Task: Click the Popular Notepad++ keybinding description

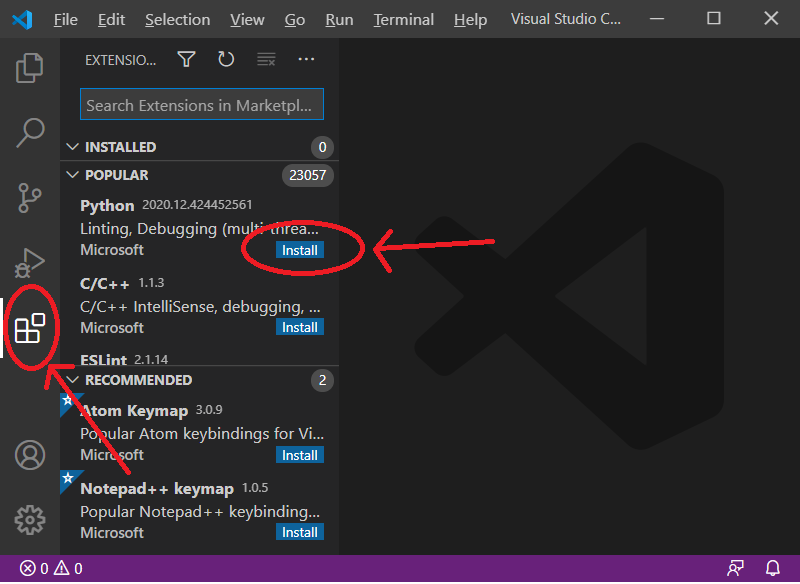Action: click(x=200, y=512)
